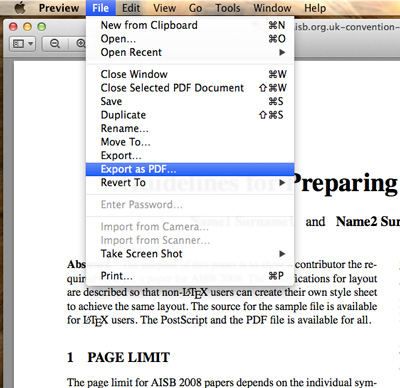
Task: Open the Edit menu
Action: [131, 8]
